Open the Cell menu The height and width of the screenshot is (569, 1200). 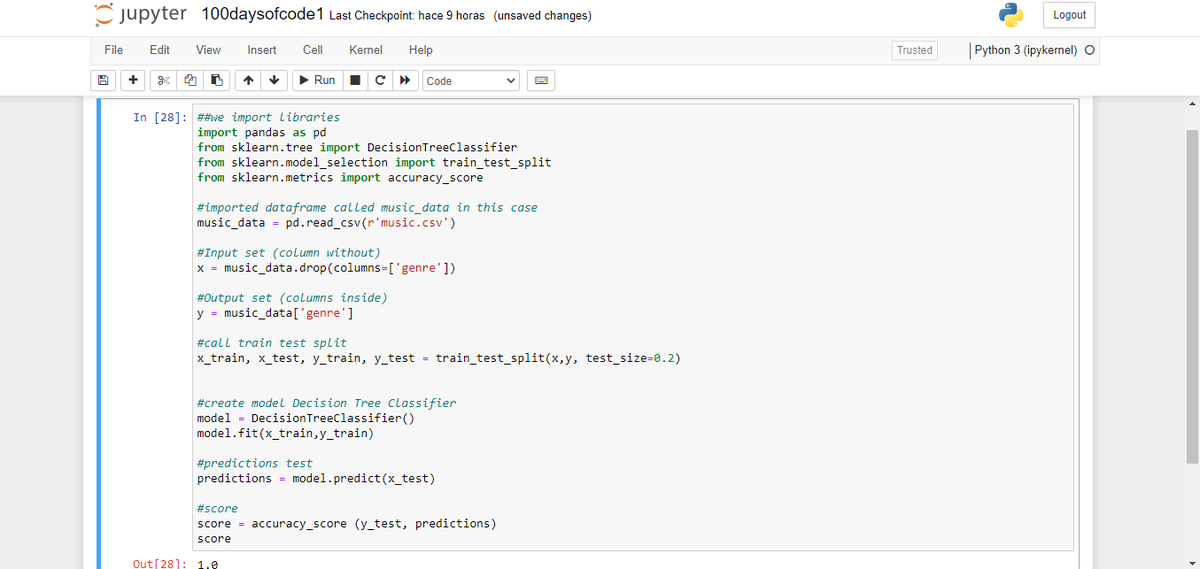[x=312, y=50]
